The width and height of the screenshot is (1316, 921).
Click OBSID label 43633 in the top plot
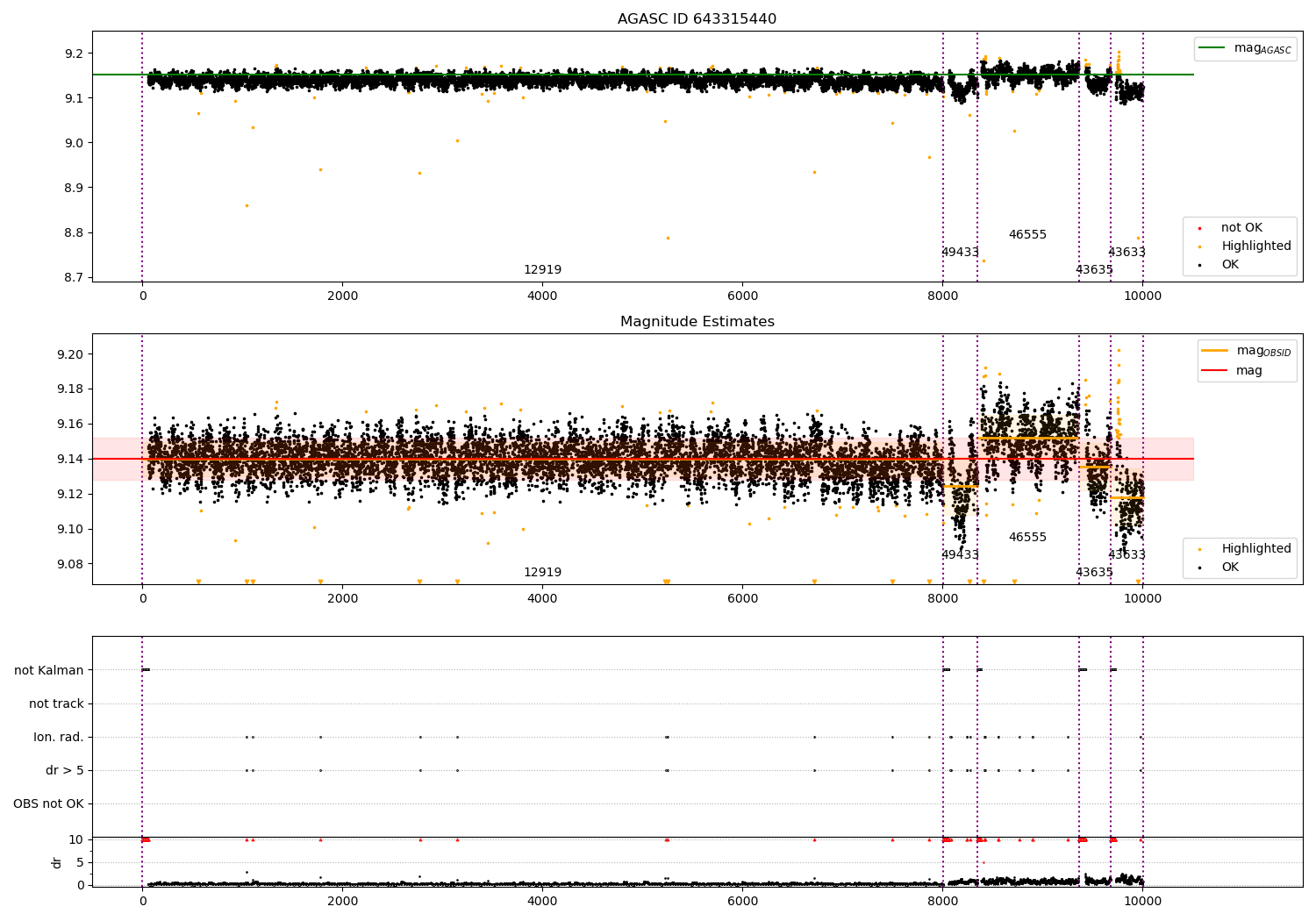point(1126,253)
